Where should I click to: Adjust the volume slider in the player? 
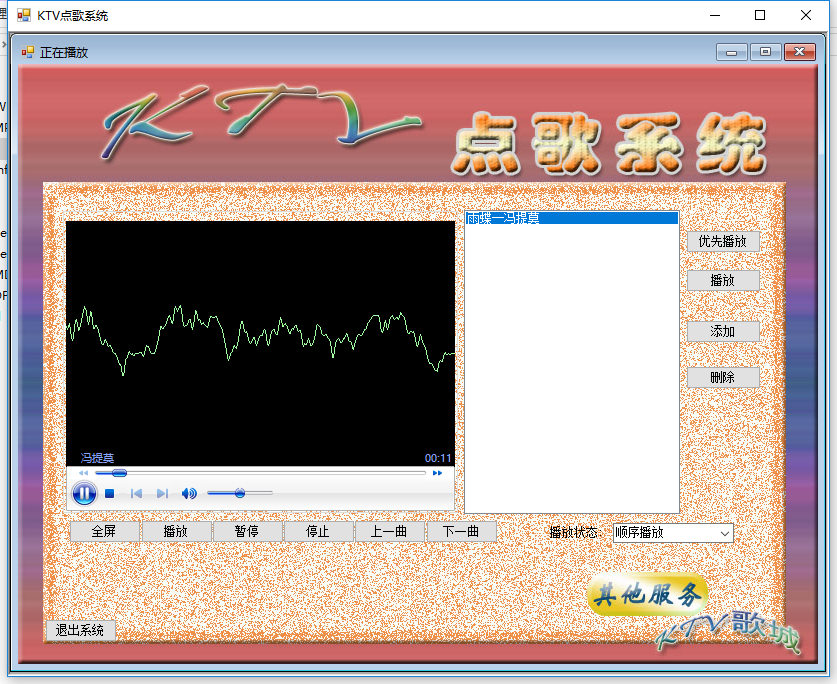pyautogui.click(x=240, y=493)
